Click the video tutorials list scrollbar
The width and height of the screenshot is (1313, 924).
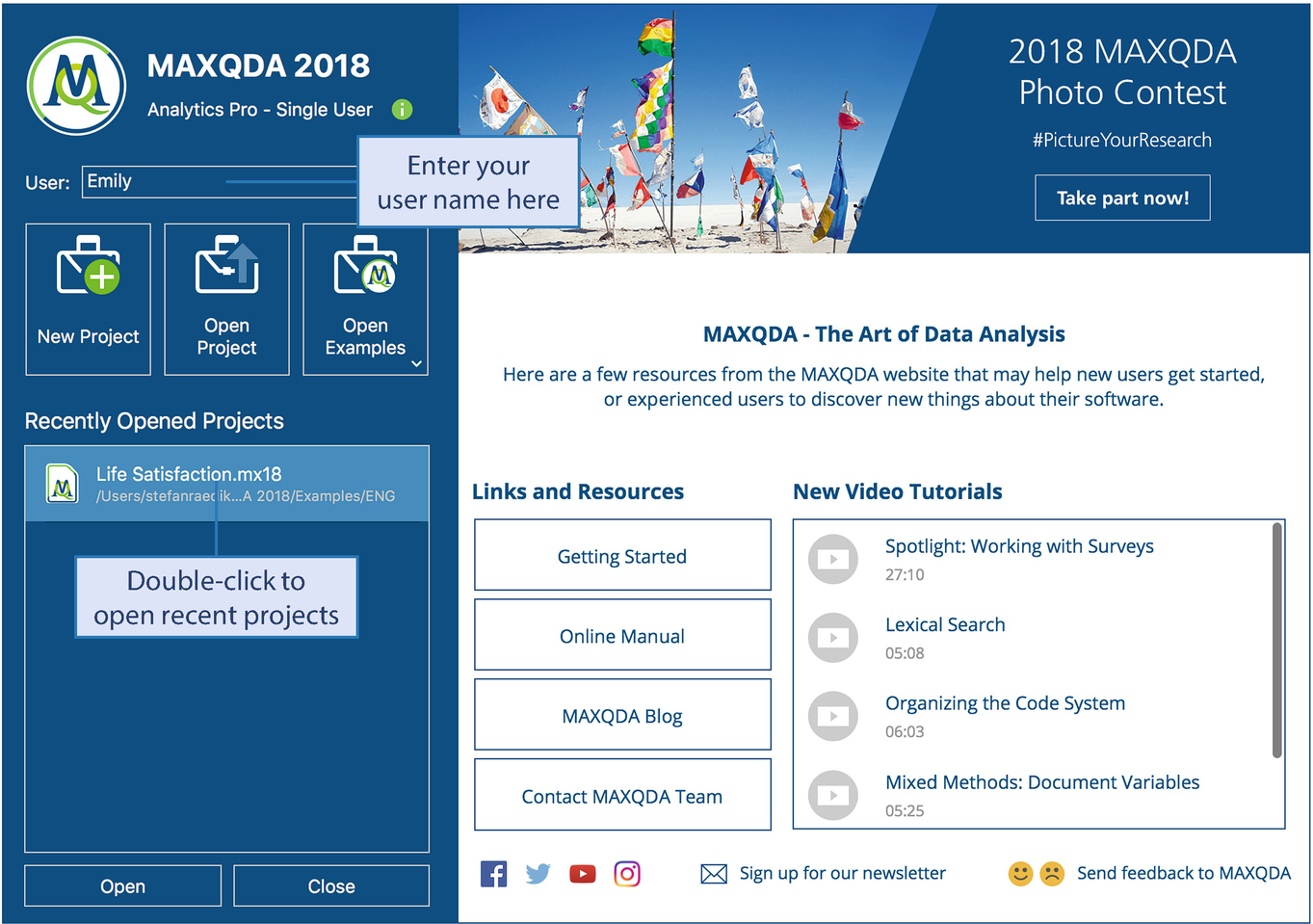[1277, 640]
